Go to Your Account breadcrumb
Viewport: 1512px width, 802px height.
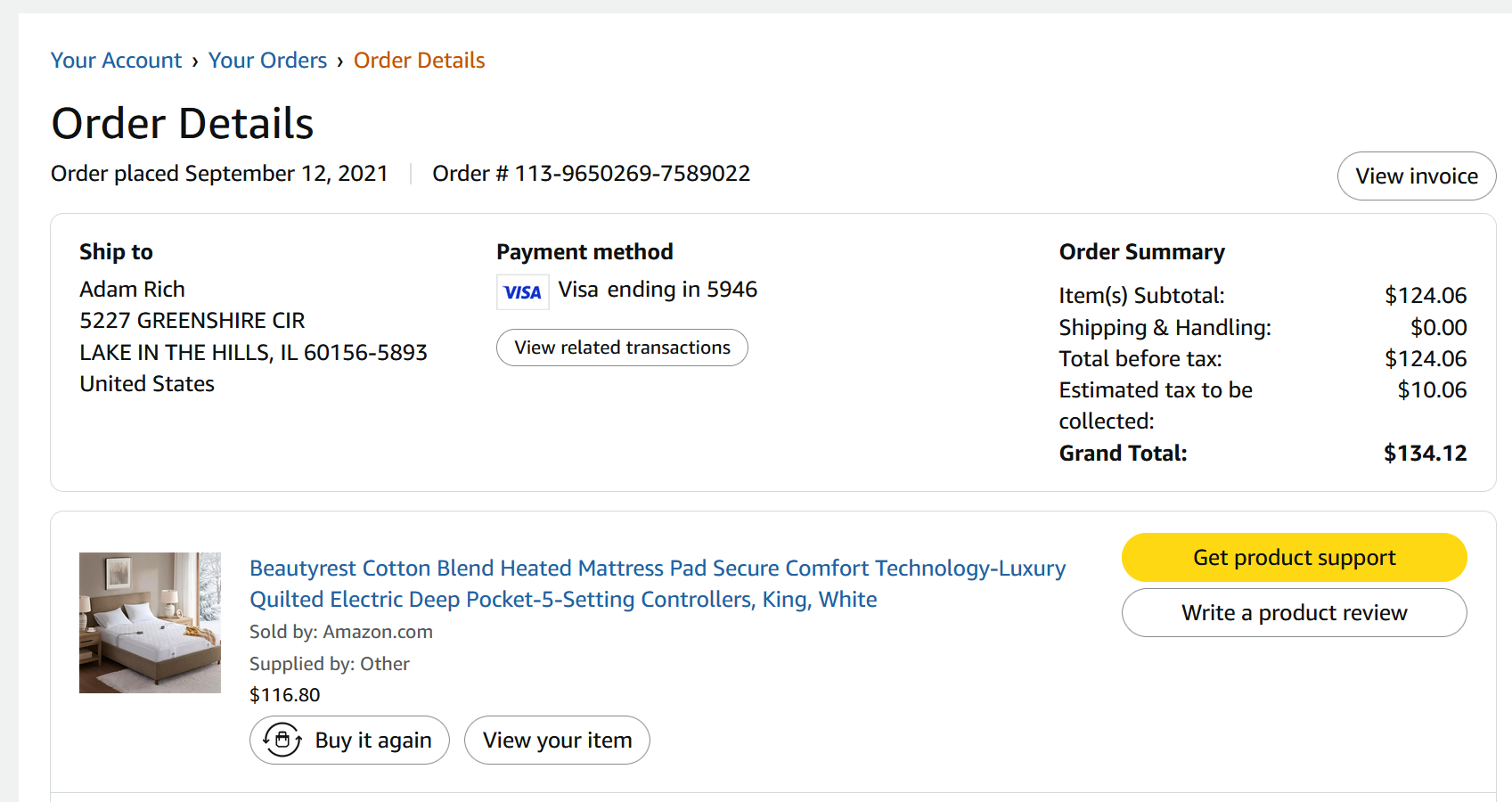[116, 61]
